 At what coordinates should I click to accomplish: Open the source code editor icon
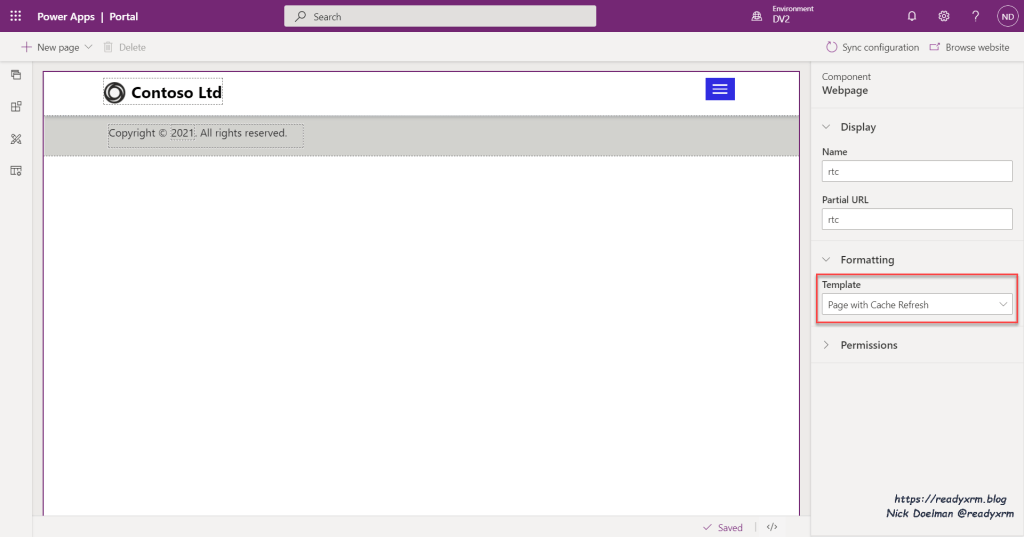click(772, 527)
